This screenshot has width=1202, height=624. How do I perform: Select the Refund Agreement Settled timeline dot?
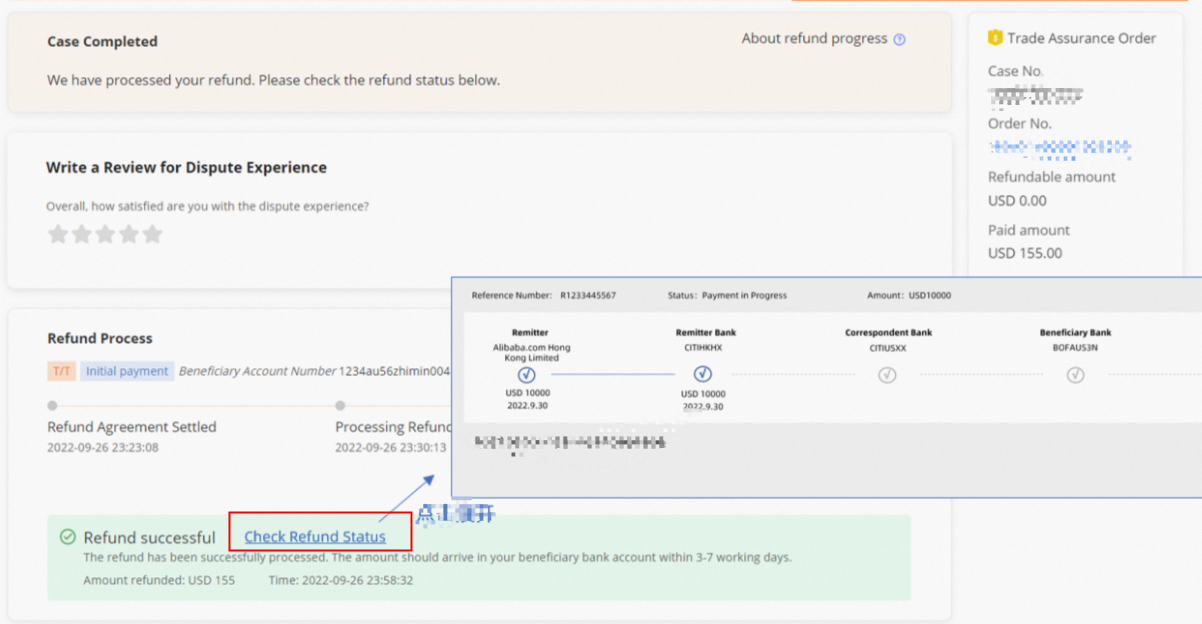[52, 406]
